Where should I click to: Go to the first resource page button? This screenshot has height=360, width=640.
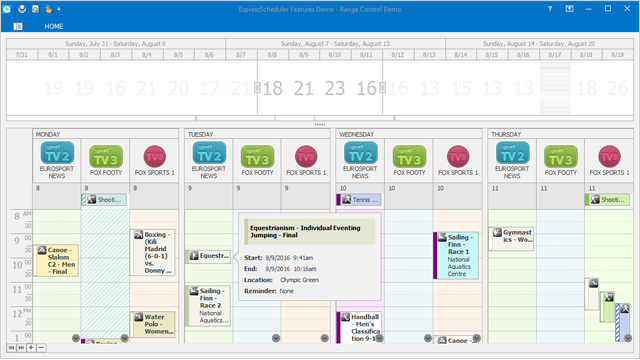11,348
